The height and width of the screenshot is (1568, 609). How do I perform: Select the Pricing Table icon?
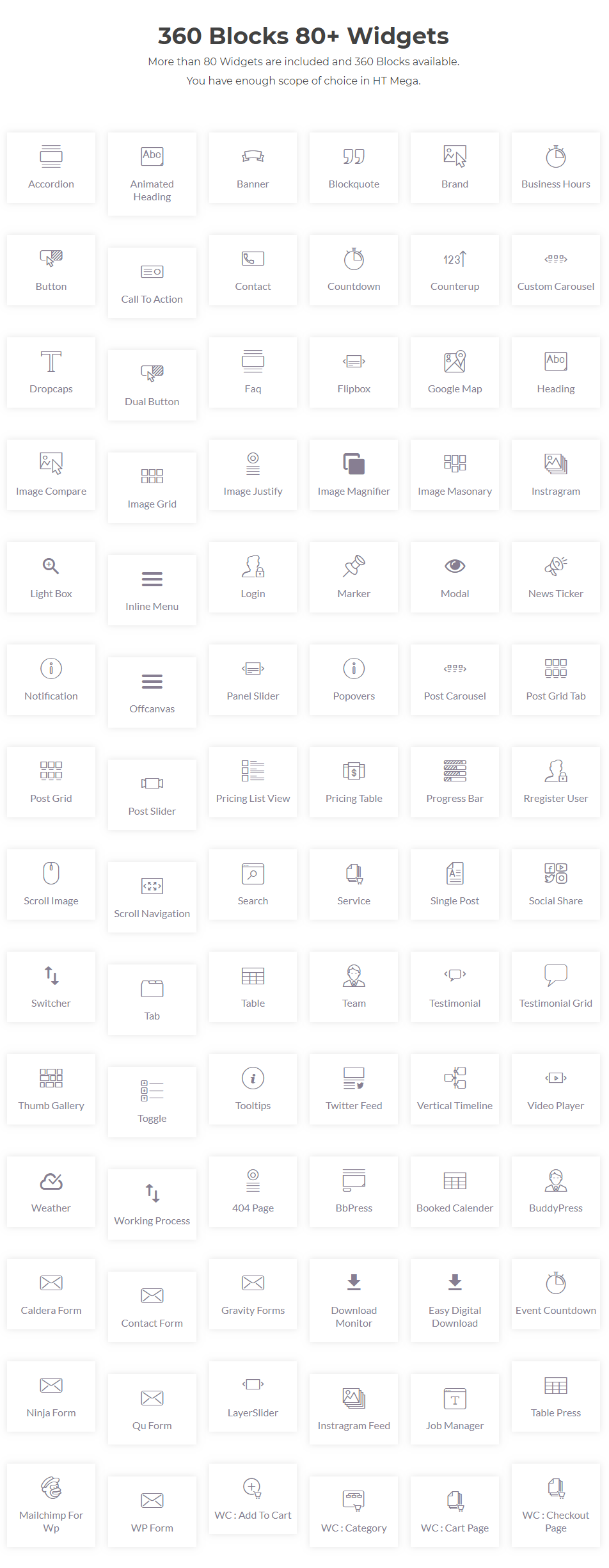coord(354,771)
